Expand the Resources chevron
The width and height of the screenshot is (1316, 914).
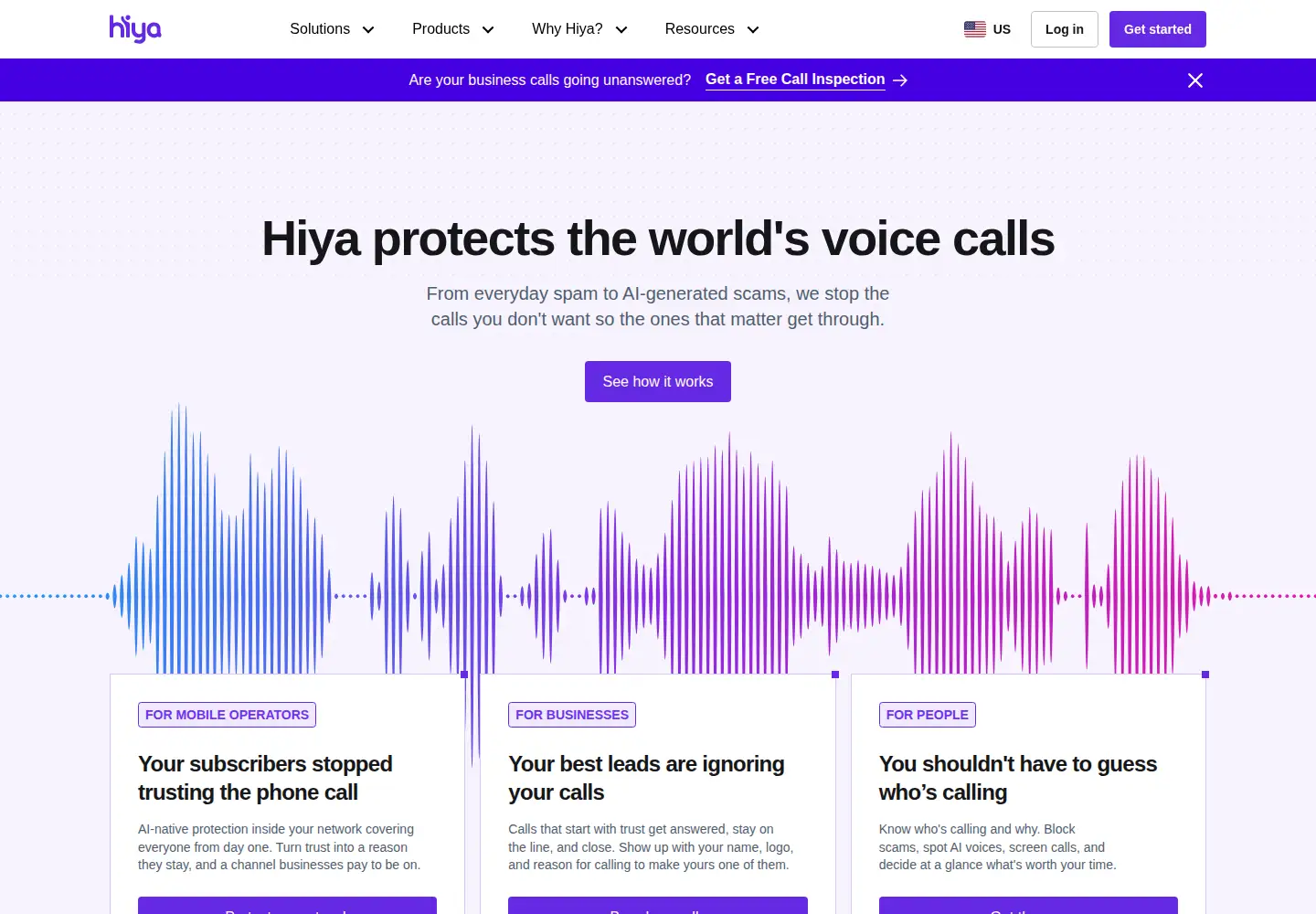coord(753,29)
